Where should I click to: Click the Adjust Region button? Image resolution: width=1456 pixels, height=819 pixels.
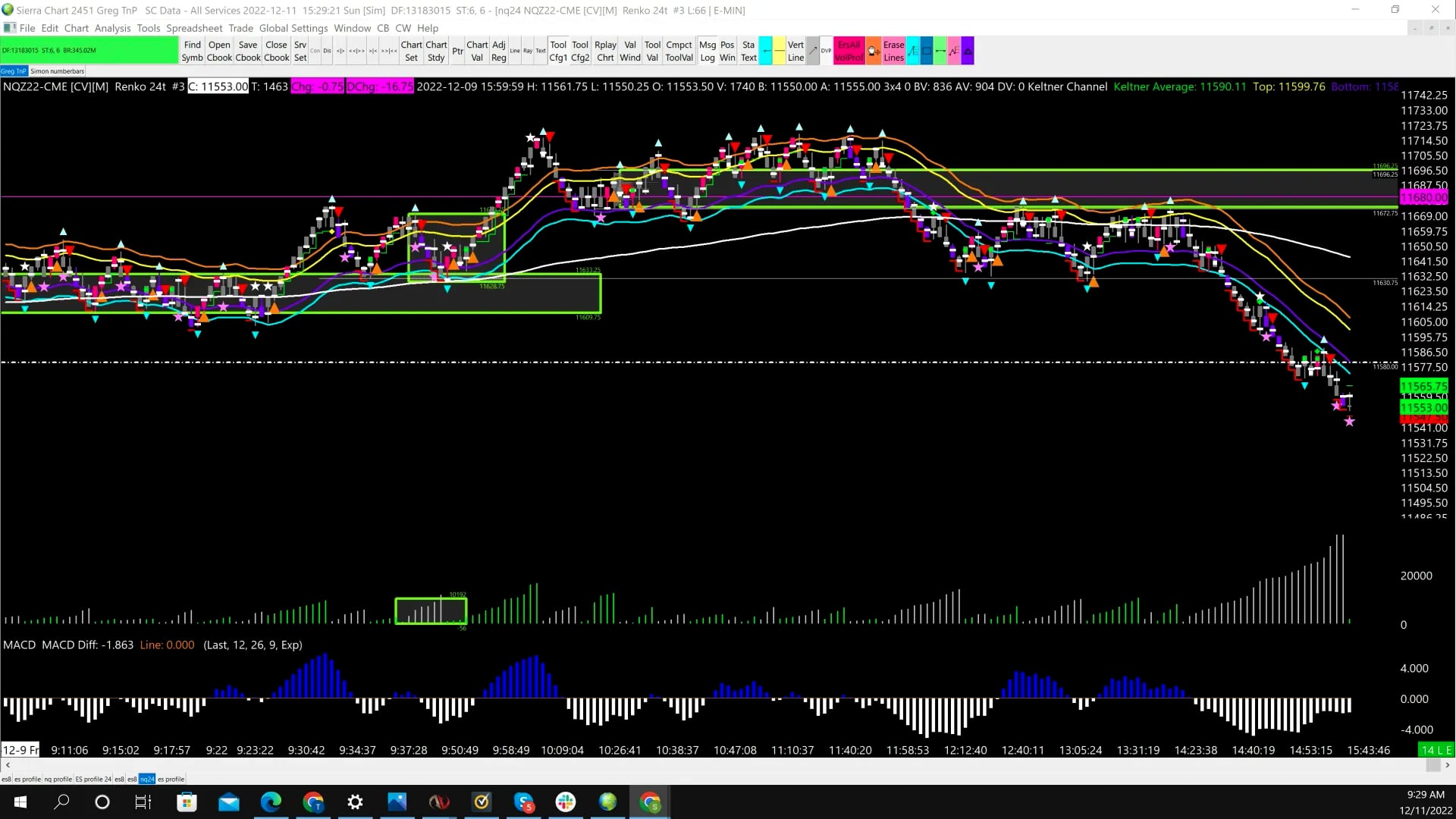pyautogui.click(x=498, y=51)
